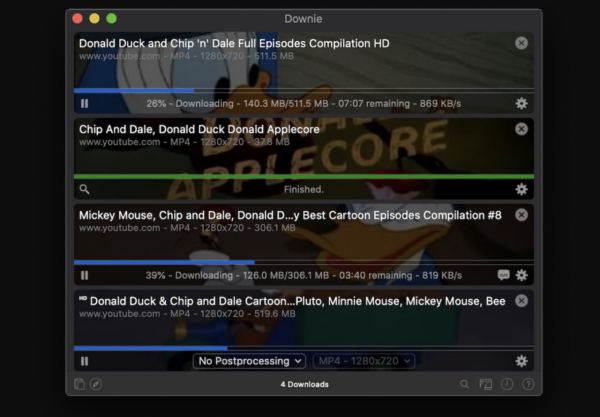Open the download history clock icon
Image resolution: width=600 pixels, height=417 pixels.
click(x=507, y=384)
